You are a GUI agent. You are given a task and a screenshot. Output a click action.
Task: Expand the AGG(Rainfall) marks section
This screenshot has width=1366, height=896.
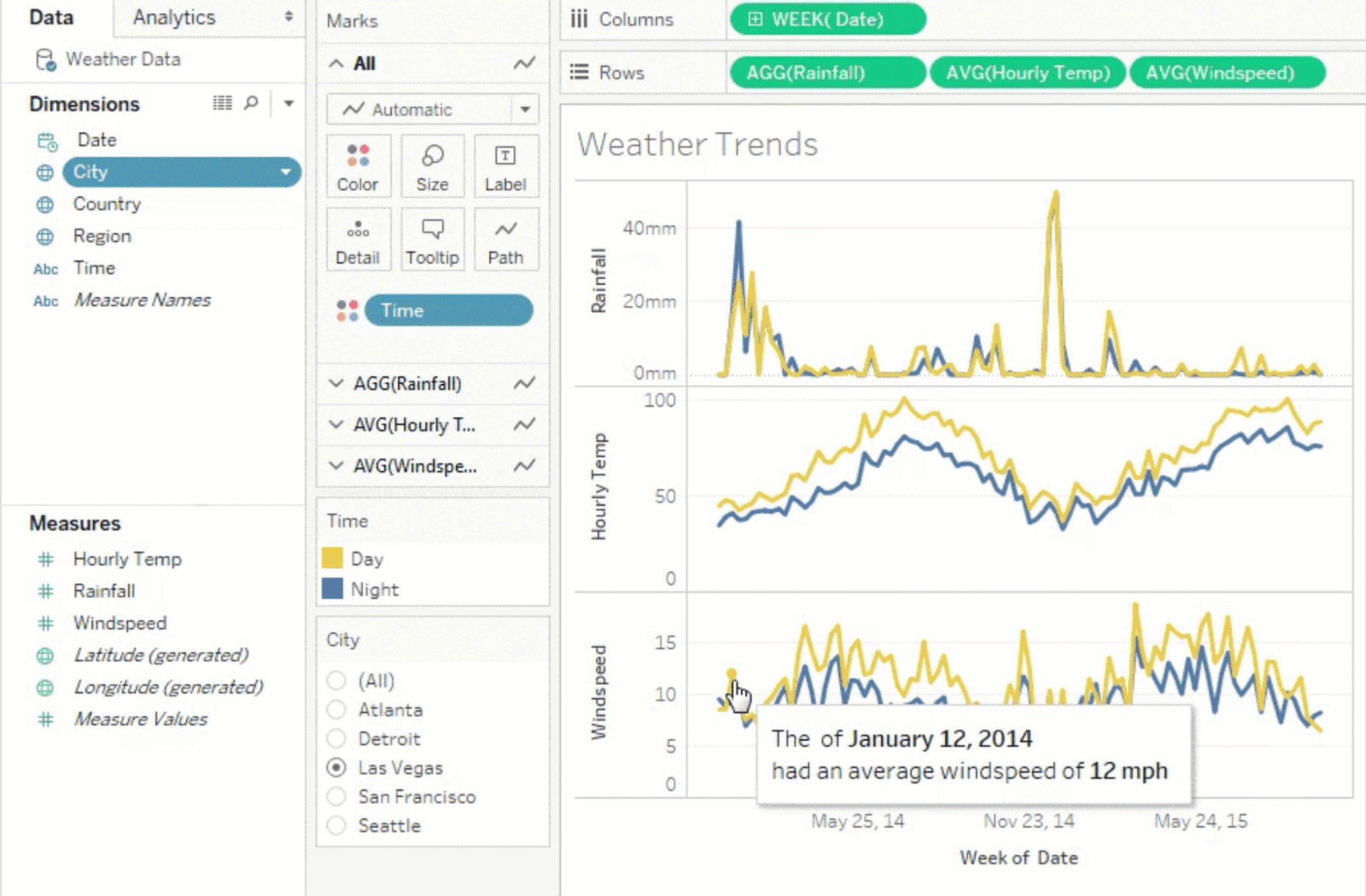click(336, 384)
